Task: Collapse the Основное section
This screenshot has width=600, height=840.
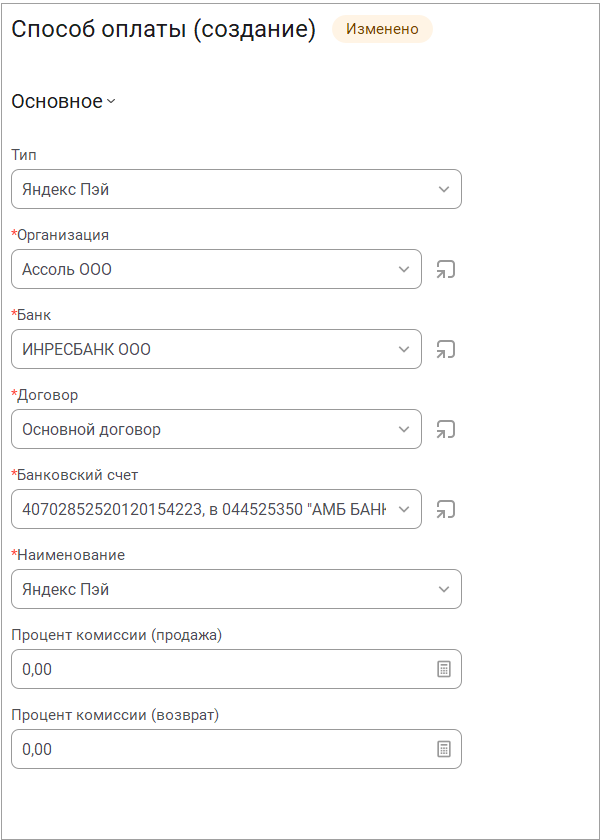Action: (63, 101)
